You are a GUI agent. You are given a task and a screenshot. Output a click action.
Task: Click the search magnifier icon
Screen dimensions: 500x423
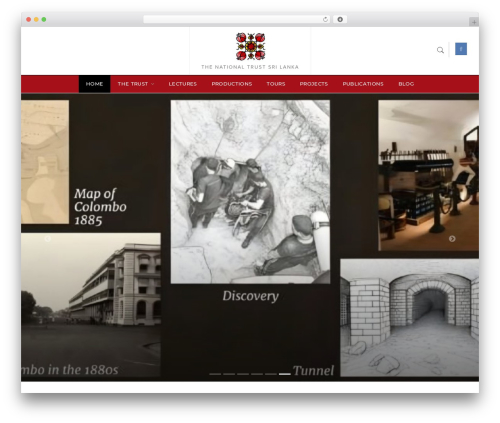(x=440, y=50)
